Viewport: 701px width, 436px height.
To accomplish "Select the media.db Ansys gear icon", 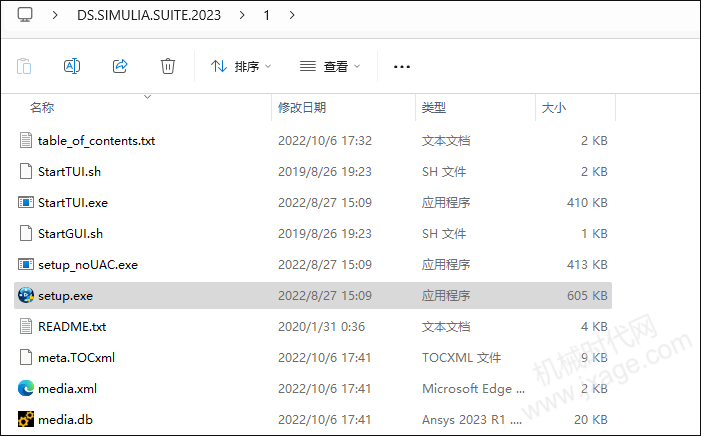I will tap(26, 419).
